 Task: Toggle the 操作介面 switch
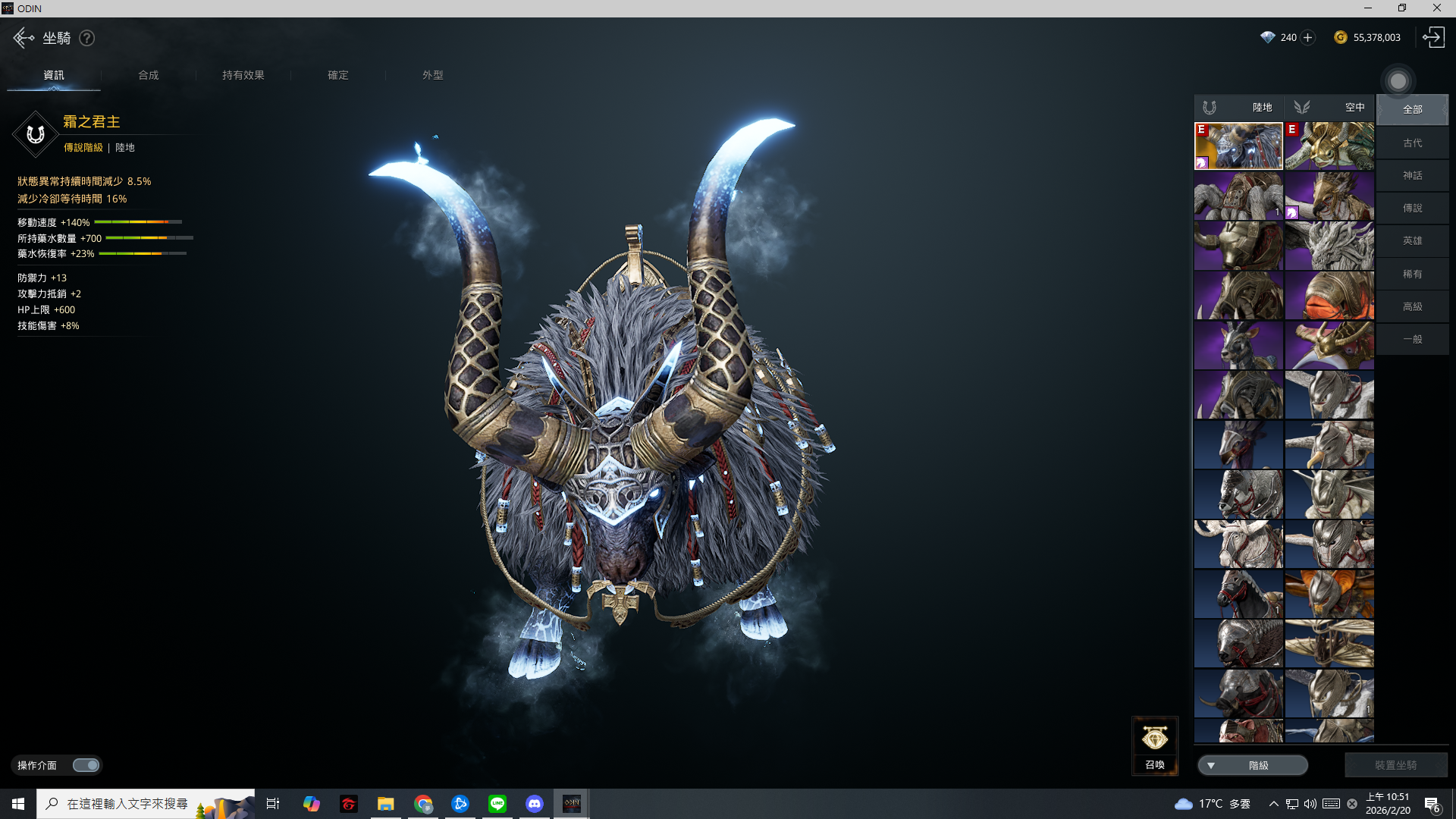point(86,765)
